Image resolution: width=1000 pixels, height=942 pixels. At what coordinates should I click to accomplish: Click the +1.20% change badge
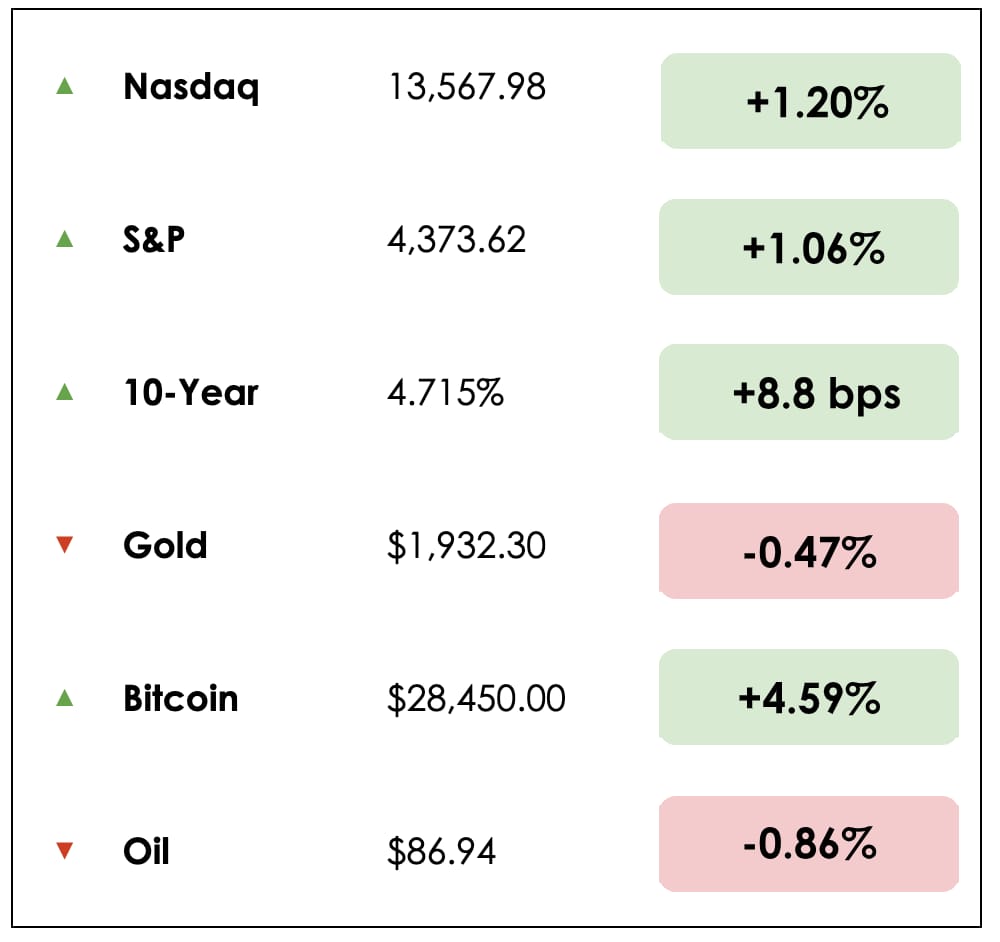(x=810, y=101)
